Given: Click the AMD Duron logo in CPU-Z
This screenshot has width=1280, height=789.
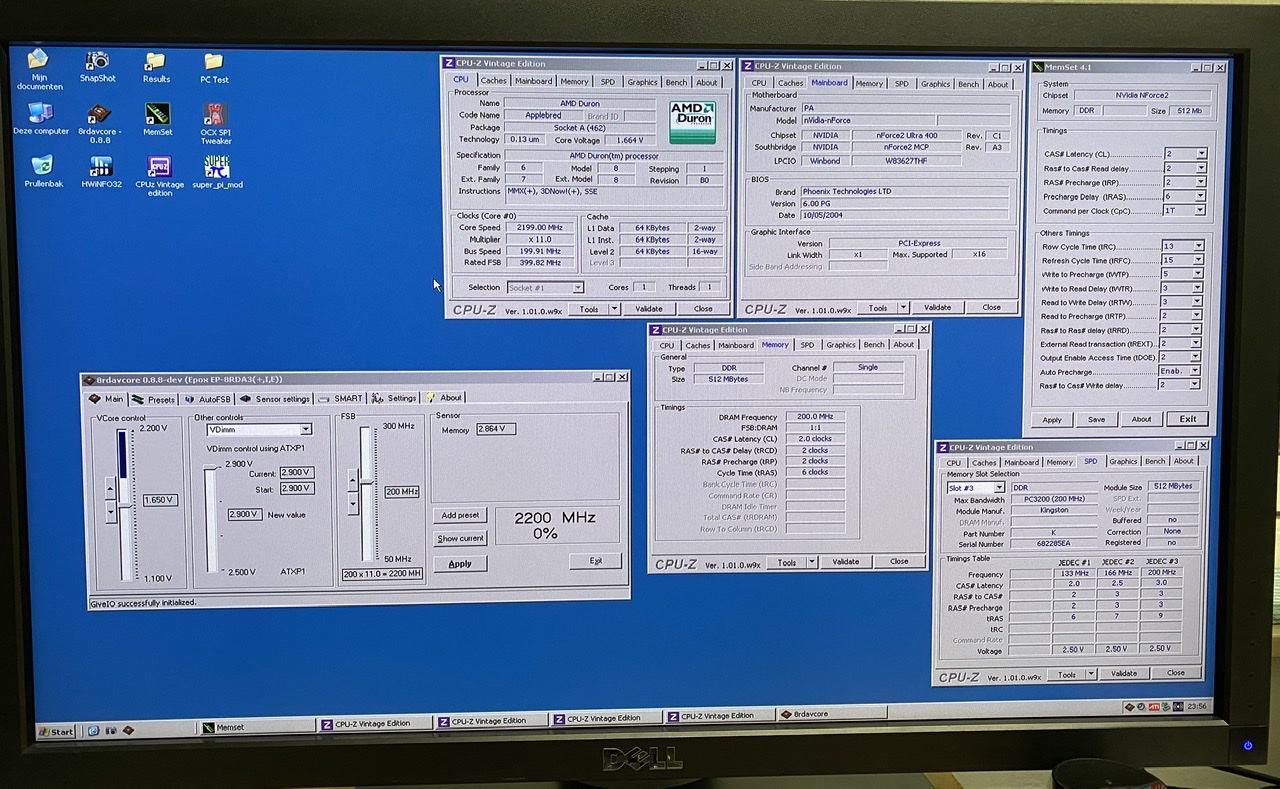Looking at the screenshot, I should tap(692, 120).
